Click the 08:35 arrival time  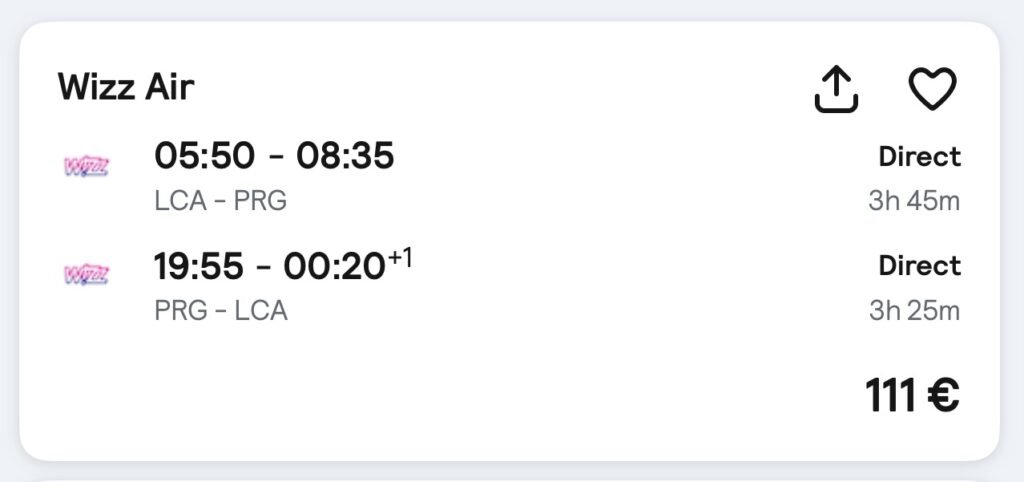click(x=345, y=157)
